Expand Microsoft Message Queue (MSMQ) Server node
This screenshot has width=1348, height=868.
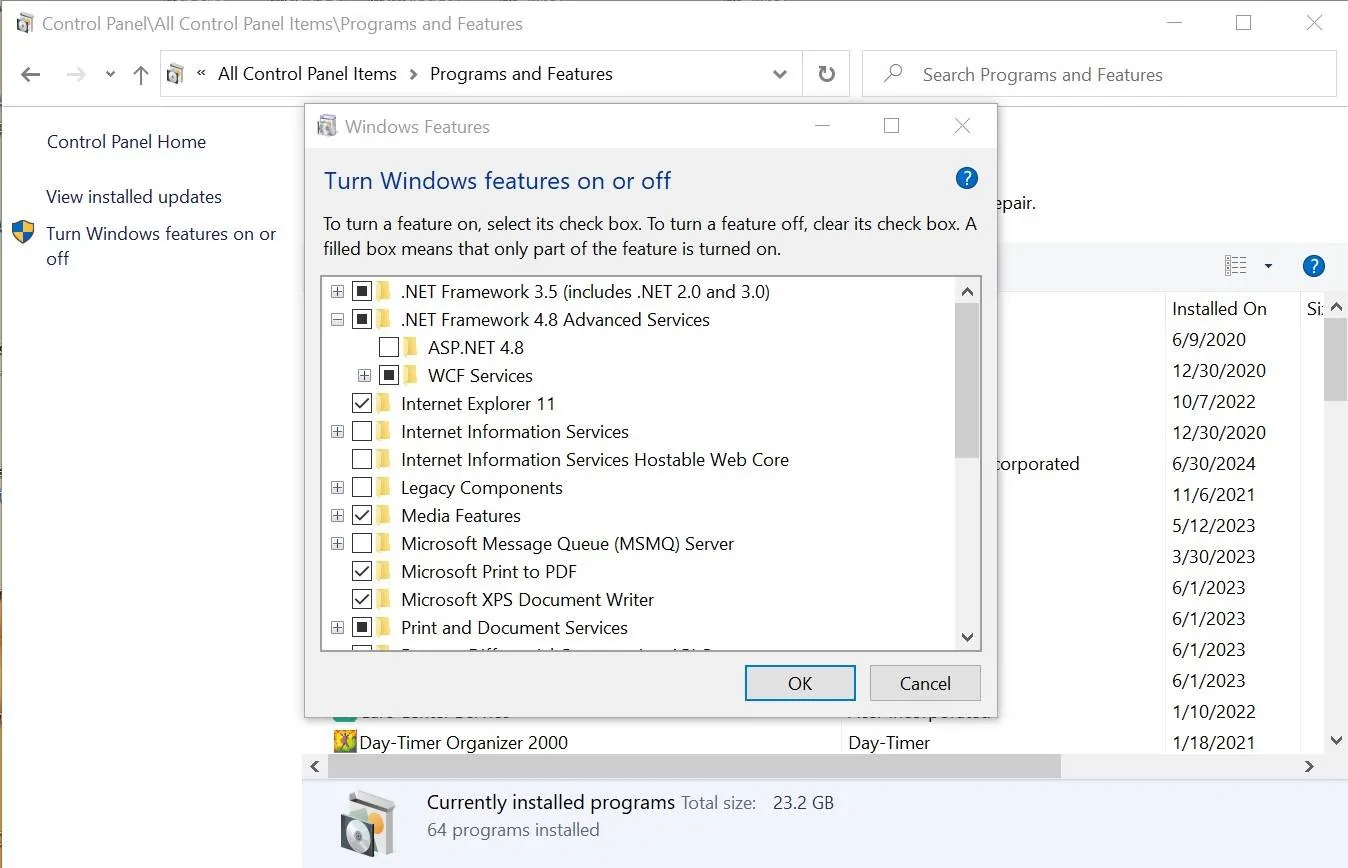337,544
